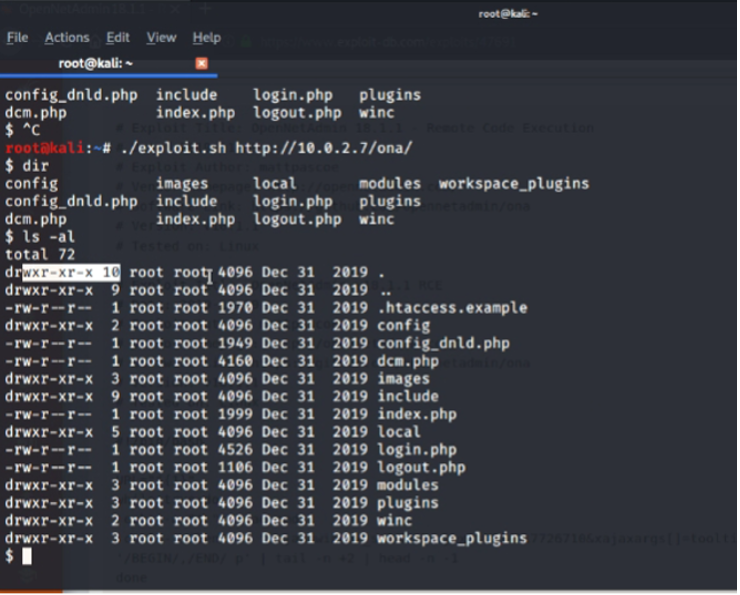Image resolution: width=740 pixels, height=595 pixels.
Task: Click file size 4526 of login.php
Action: pos(235,450)
